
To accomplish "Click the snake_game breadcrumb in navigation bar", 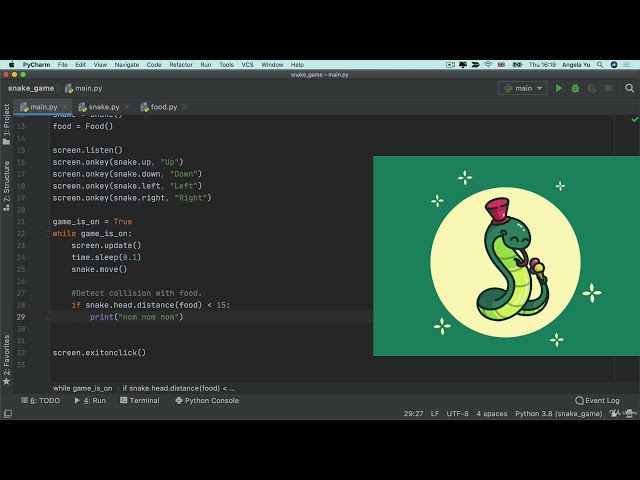I will 31,88.
